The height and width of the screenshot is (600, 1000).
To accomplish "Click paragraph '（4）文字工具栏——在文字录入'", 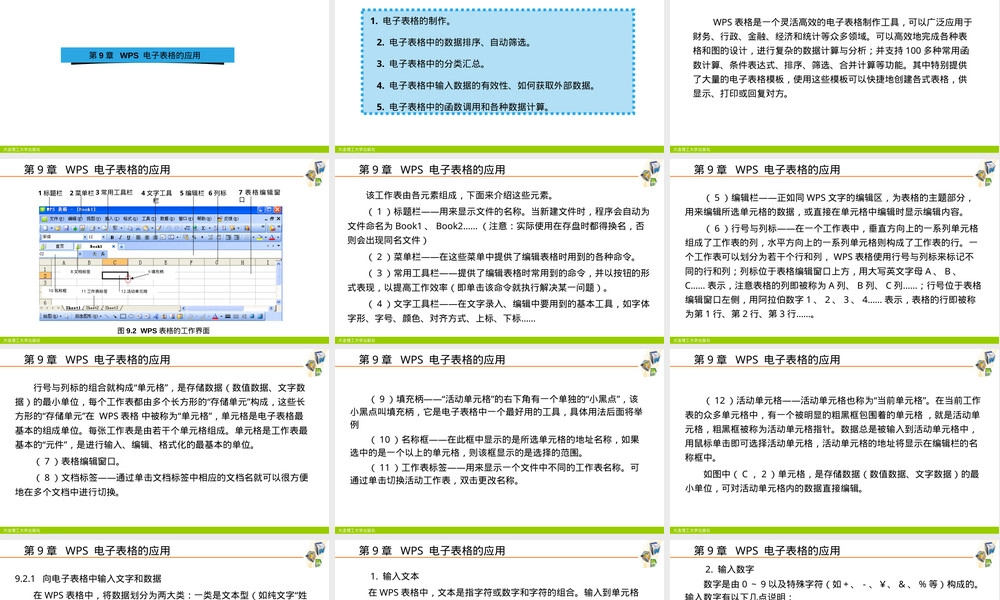I will click(x=499, y=311).
